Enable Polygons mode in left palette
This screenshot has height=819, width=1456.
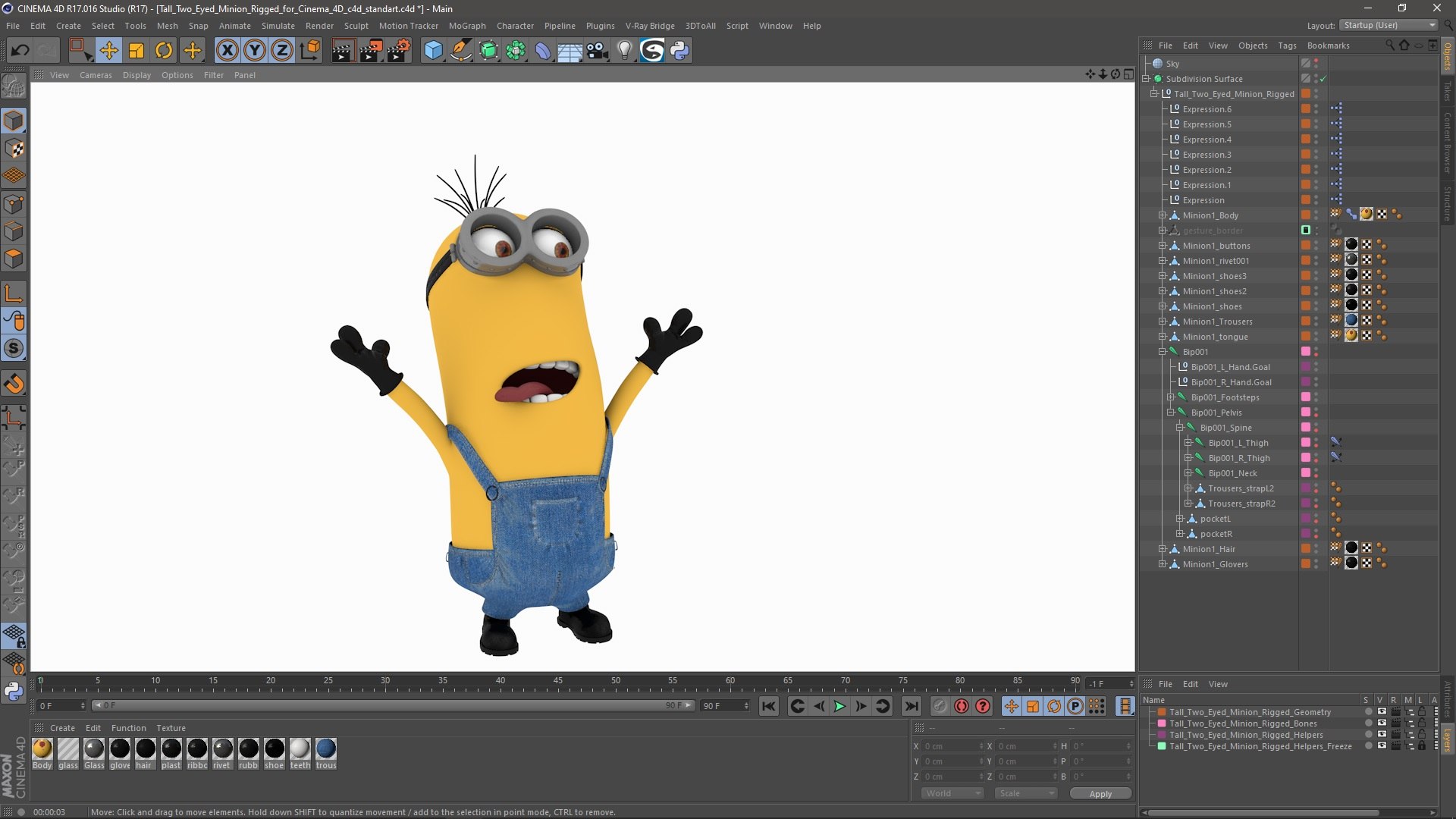(x=14, y=259)
